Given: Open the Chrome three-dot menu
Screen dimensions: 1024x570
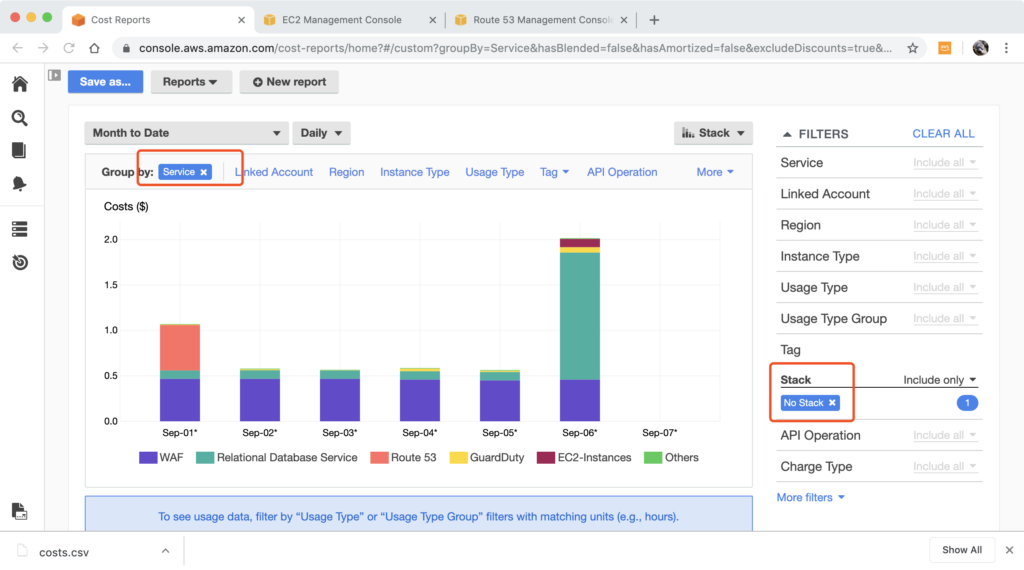Looking at the screenshot, I should 1006,48.
